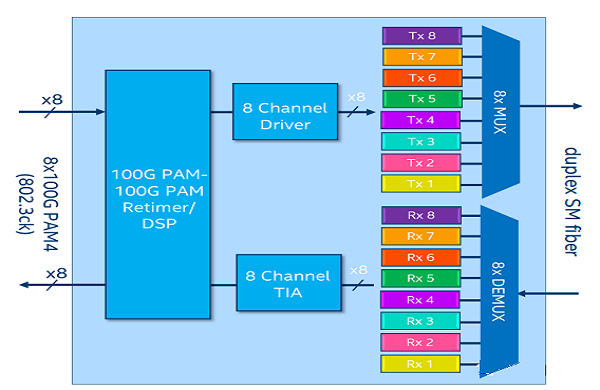The height and width of the screenshot is (390, 600).
Task: Click the duplex SM fiber label
Action: pyautogui.click(x=572, y=202)
